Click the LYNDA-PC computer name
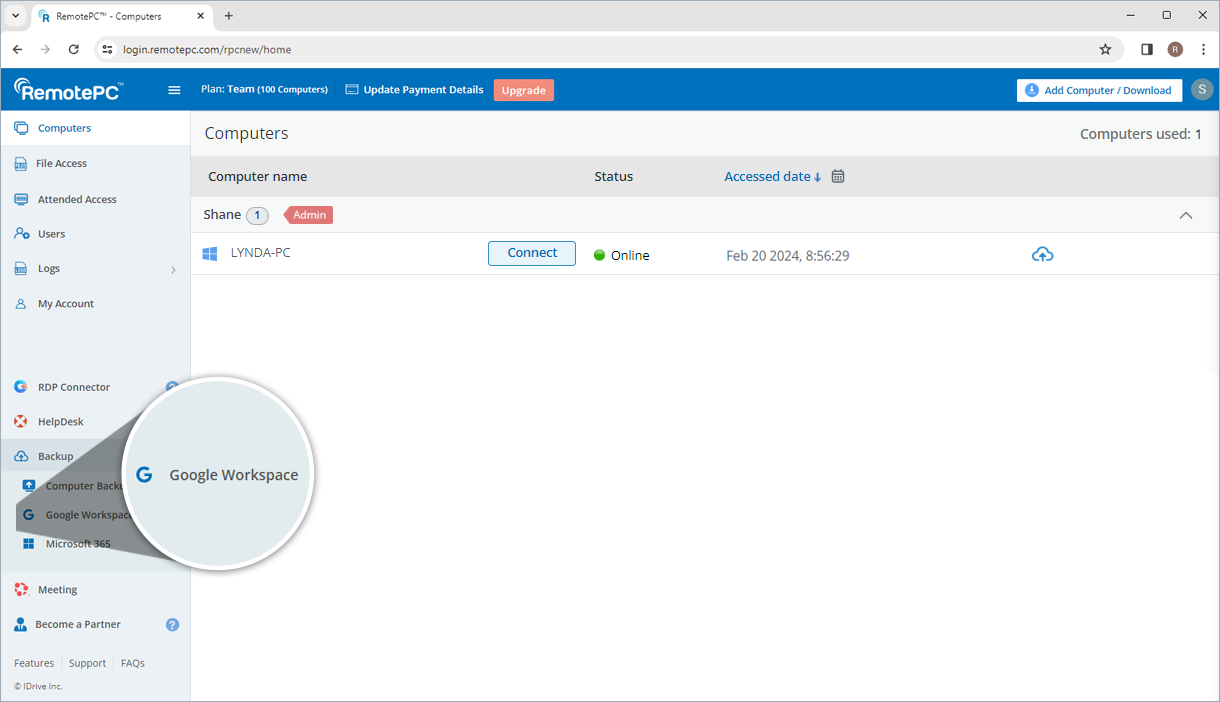Viewport: 1220px width, 702px height. tap(261, 253)
